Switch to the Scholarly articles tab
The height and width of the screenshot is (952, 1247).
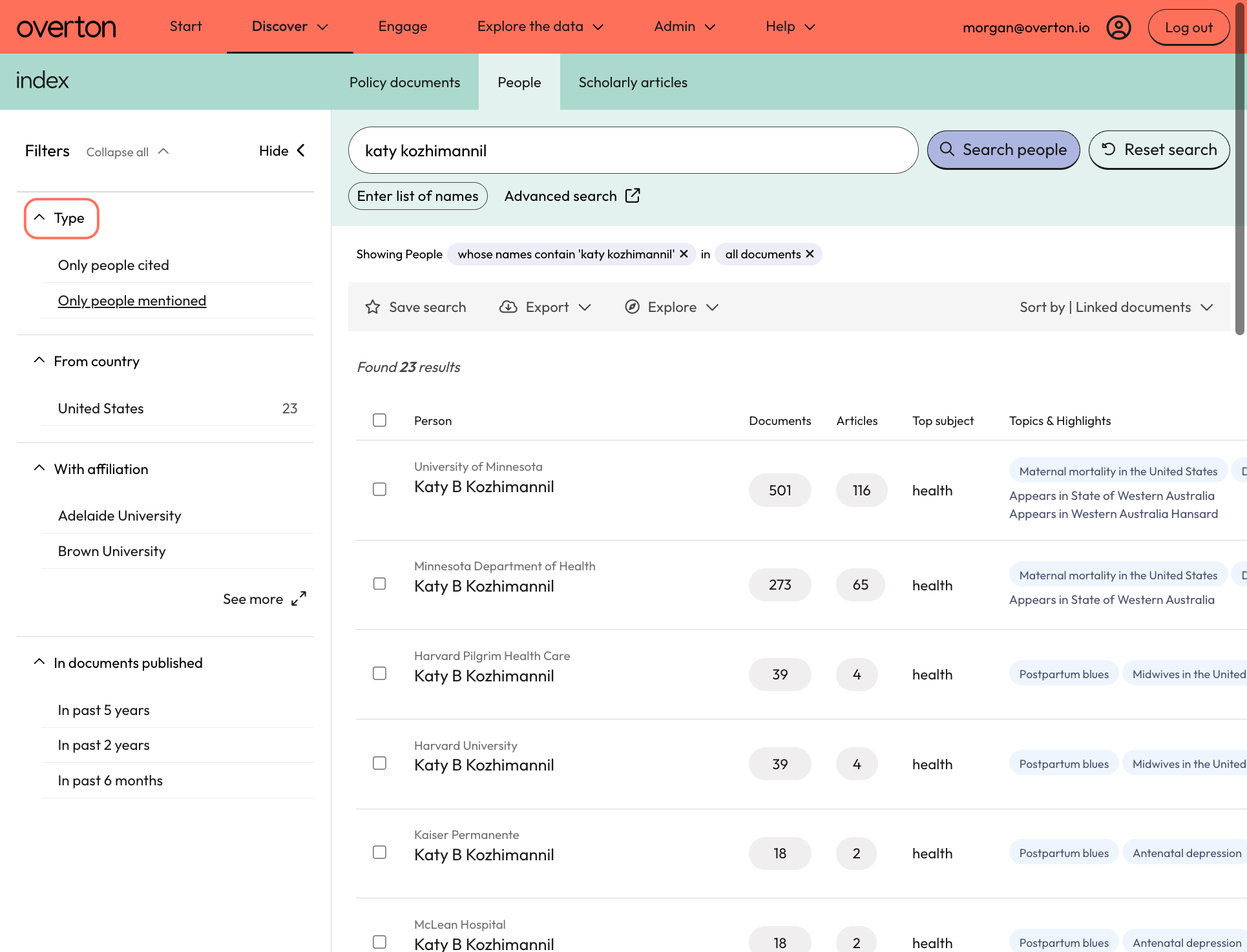click(633, 82)
